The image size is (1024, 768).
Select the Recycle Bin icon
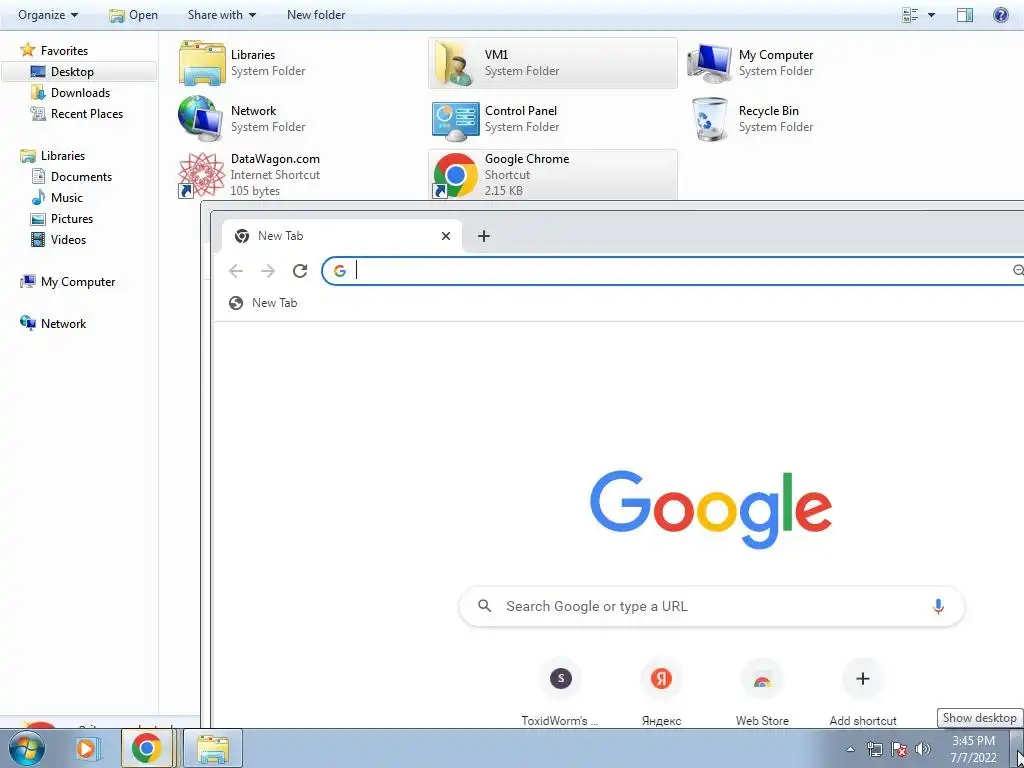coord(710,119)
